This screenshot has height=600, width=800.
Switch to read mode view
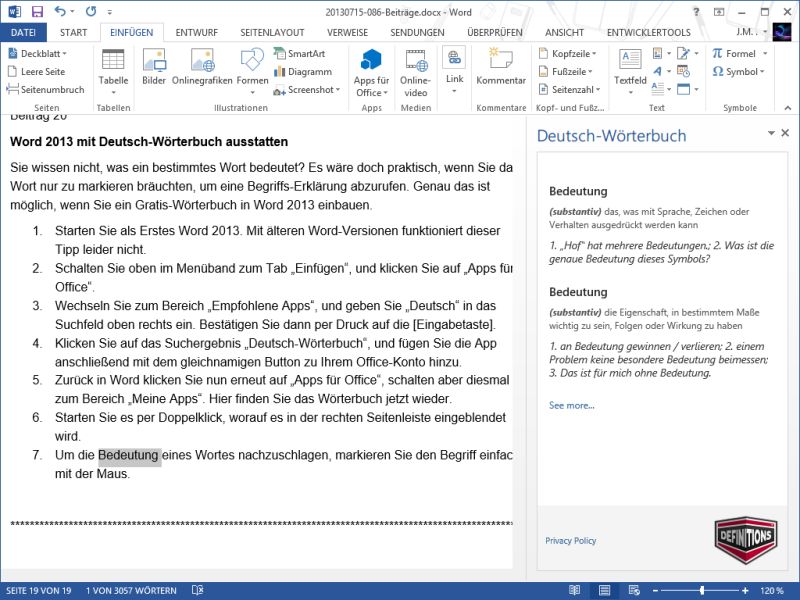(574, 590)
